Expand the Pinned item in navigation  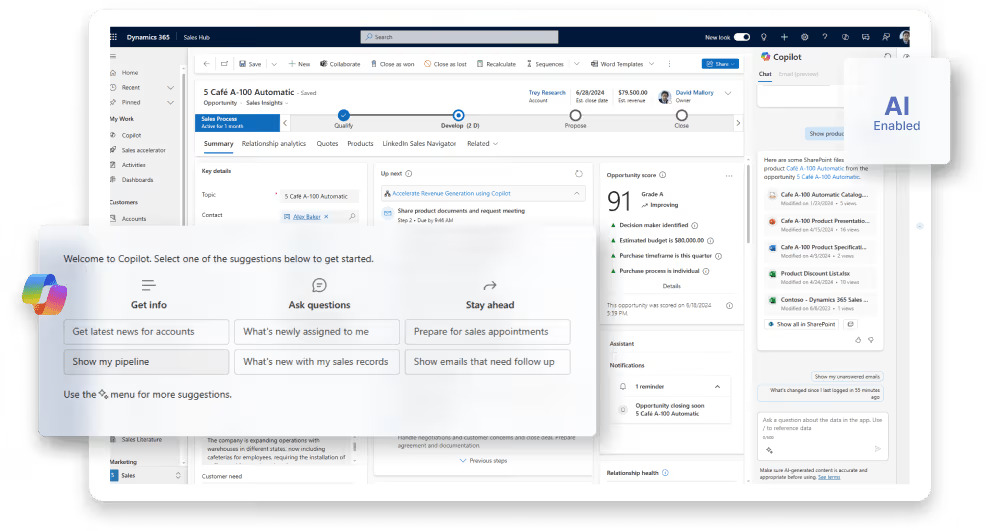(x=170, y=102)
